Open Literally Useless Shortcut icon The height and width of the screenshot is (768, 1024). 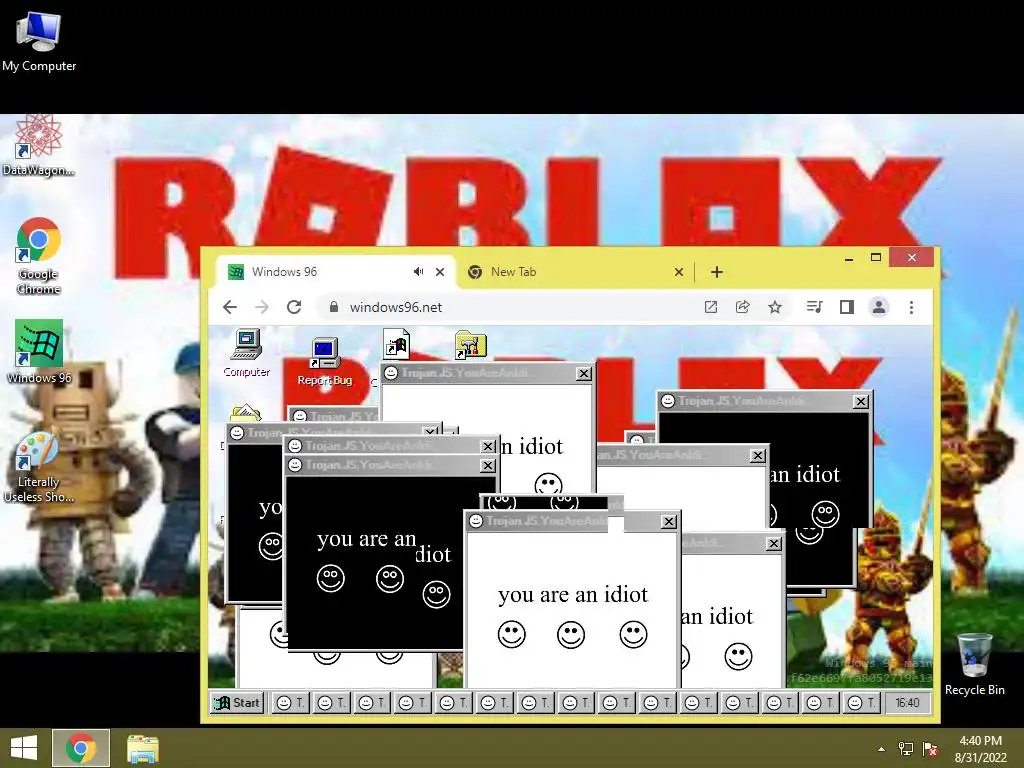coord(38,468)
